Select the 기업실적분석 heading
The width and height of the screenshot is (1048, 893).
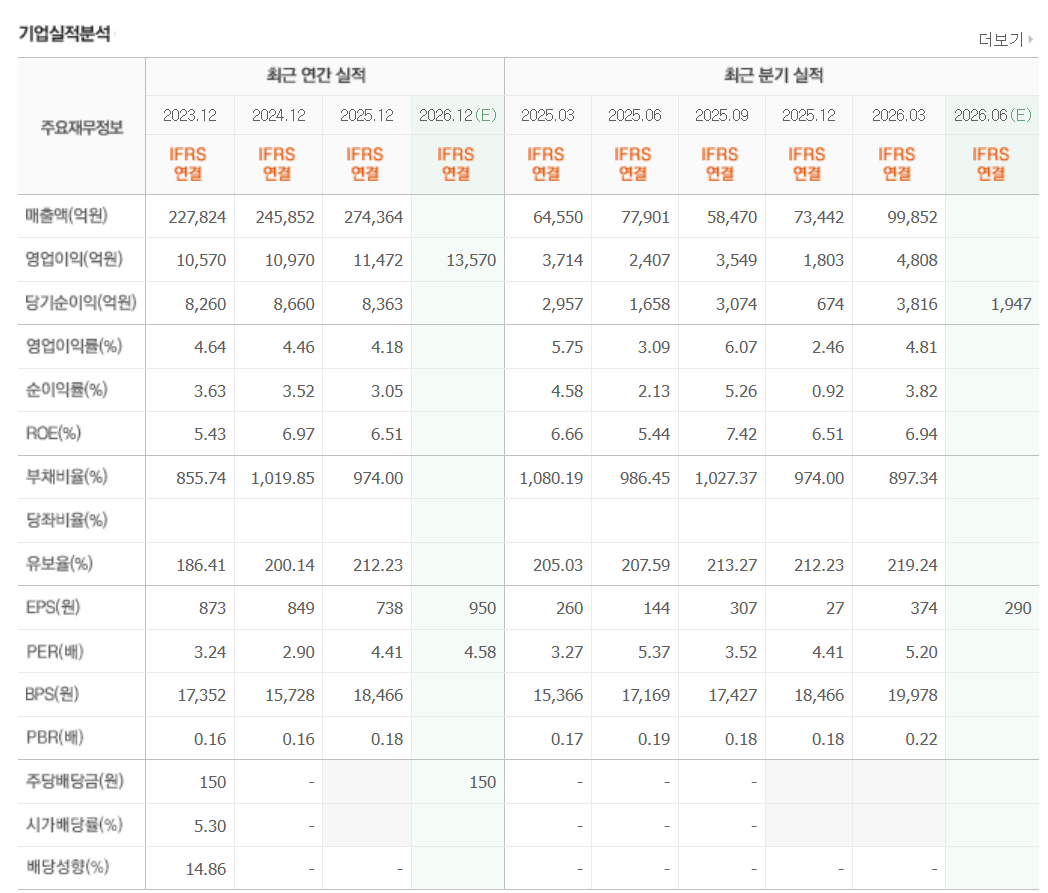tap(64, 33)
